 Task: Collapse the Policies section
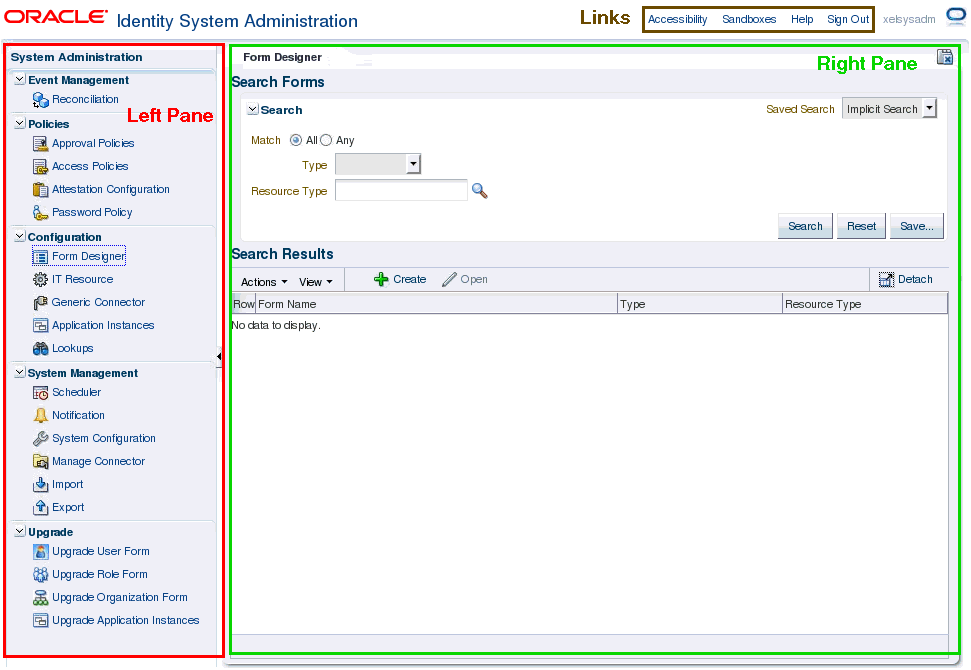tap(20, 123)
